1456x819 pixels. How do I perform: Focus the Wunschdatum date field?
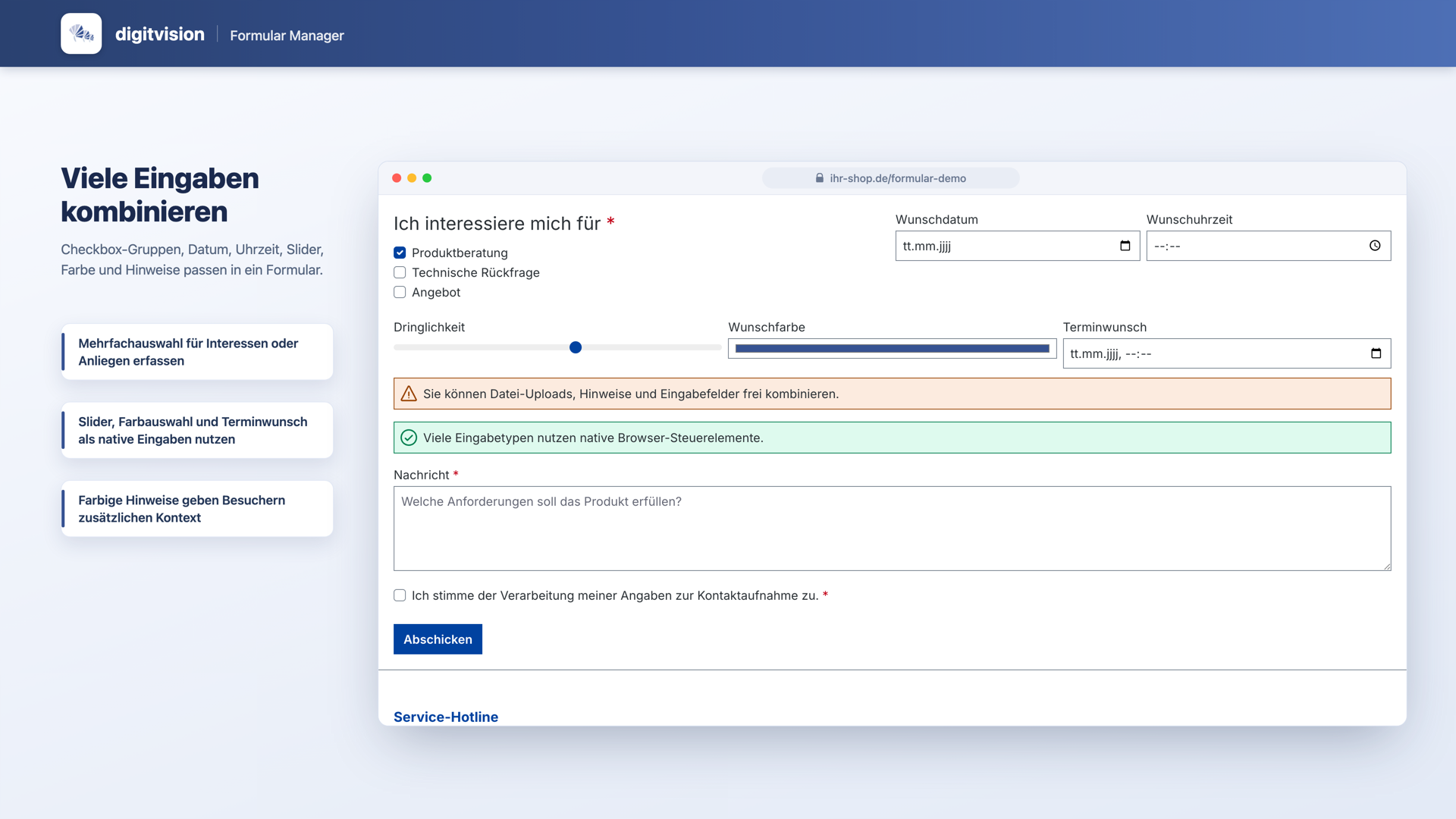tap(1018, 246)
